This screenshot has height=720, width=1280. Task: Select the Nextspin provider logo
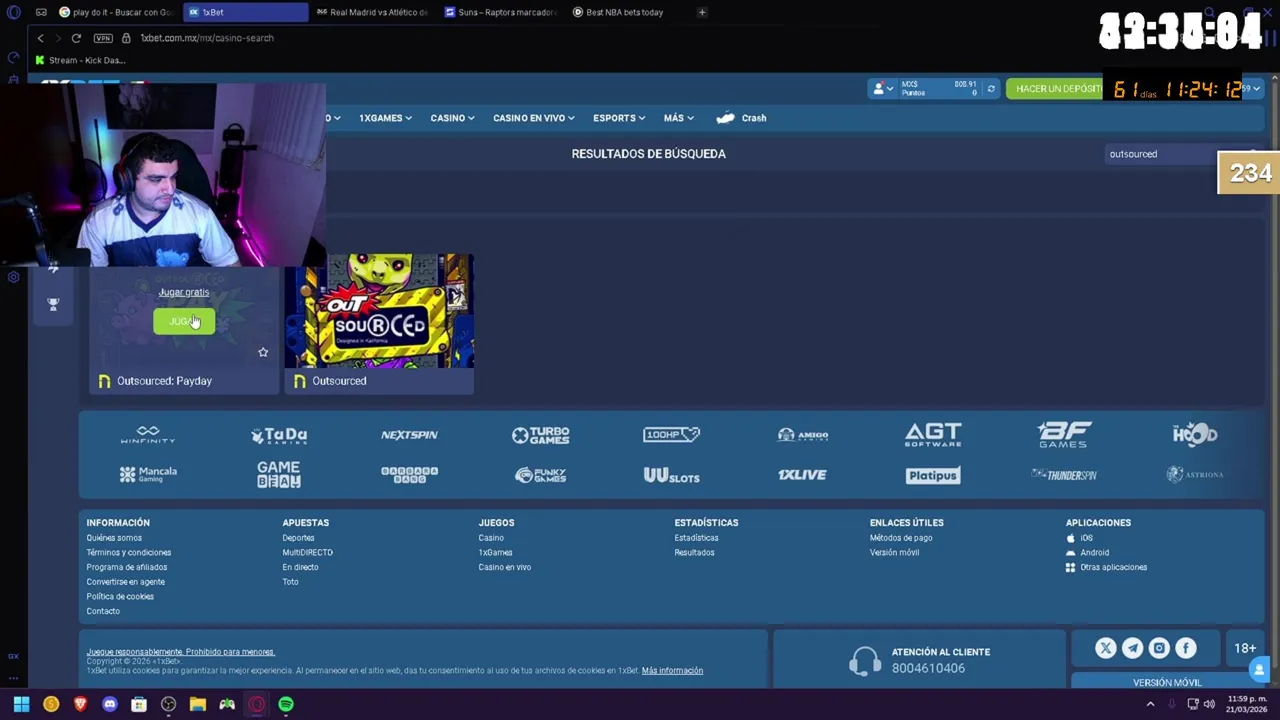[x=409, y=435]
